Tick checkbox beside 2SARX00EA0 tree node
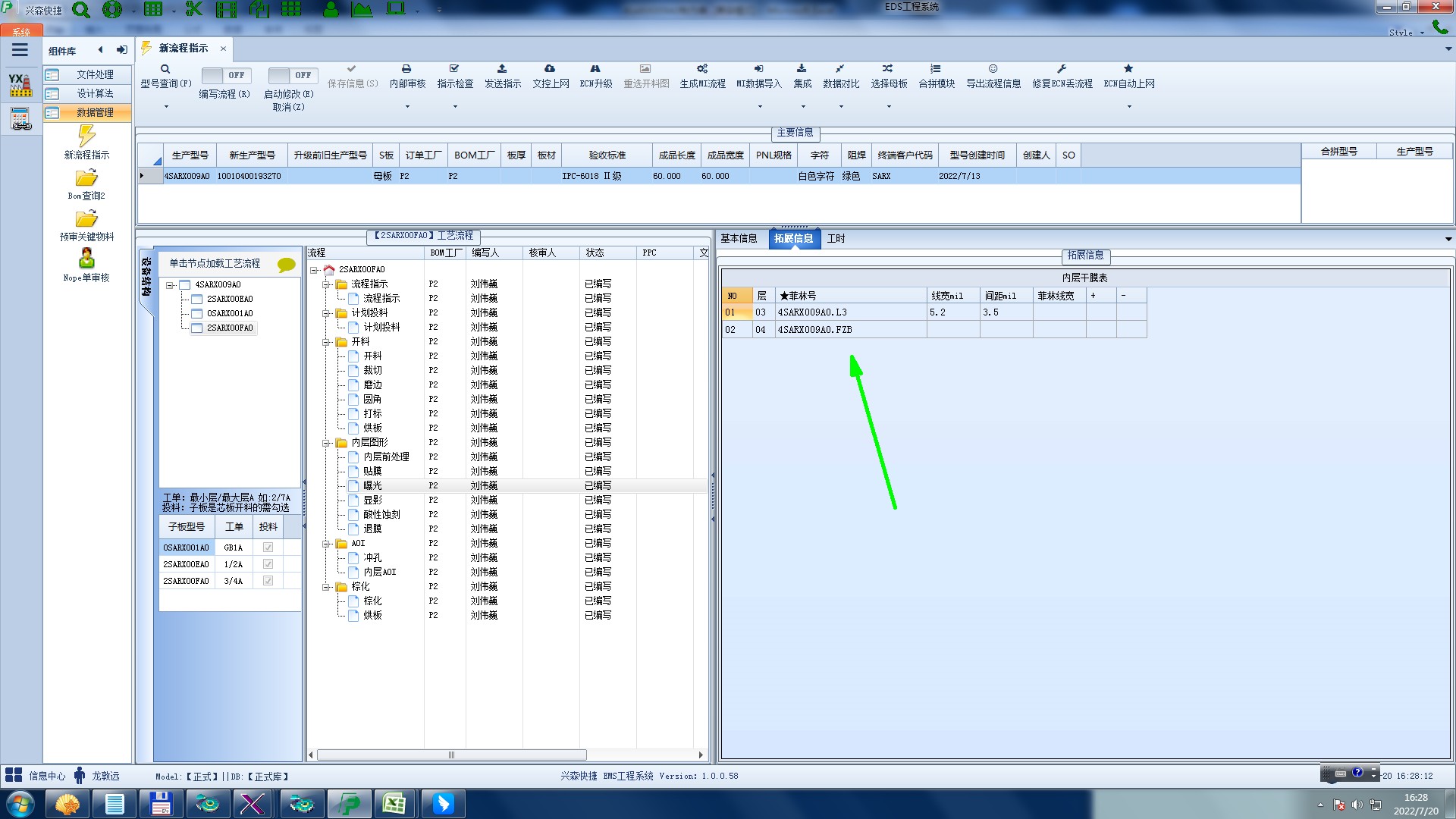The width and height of the screenshot is (1456, 819). click(197, 299)
